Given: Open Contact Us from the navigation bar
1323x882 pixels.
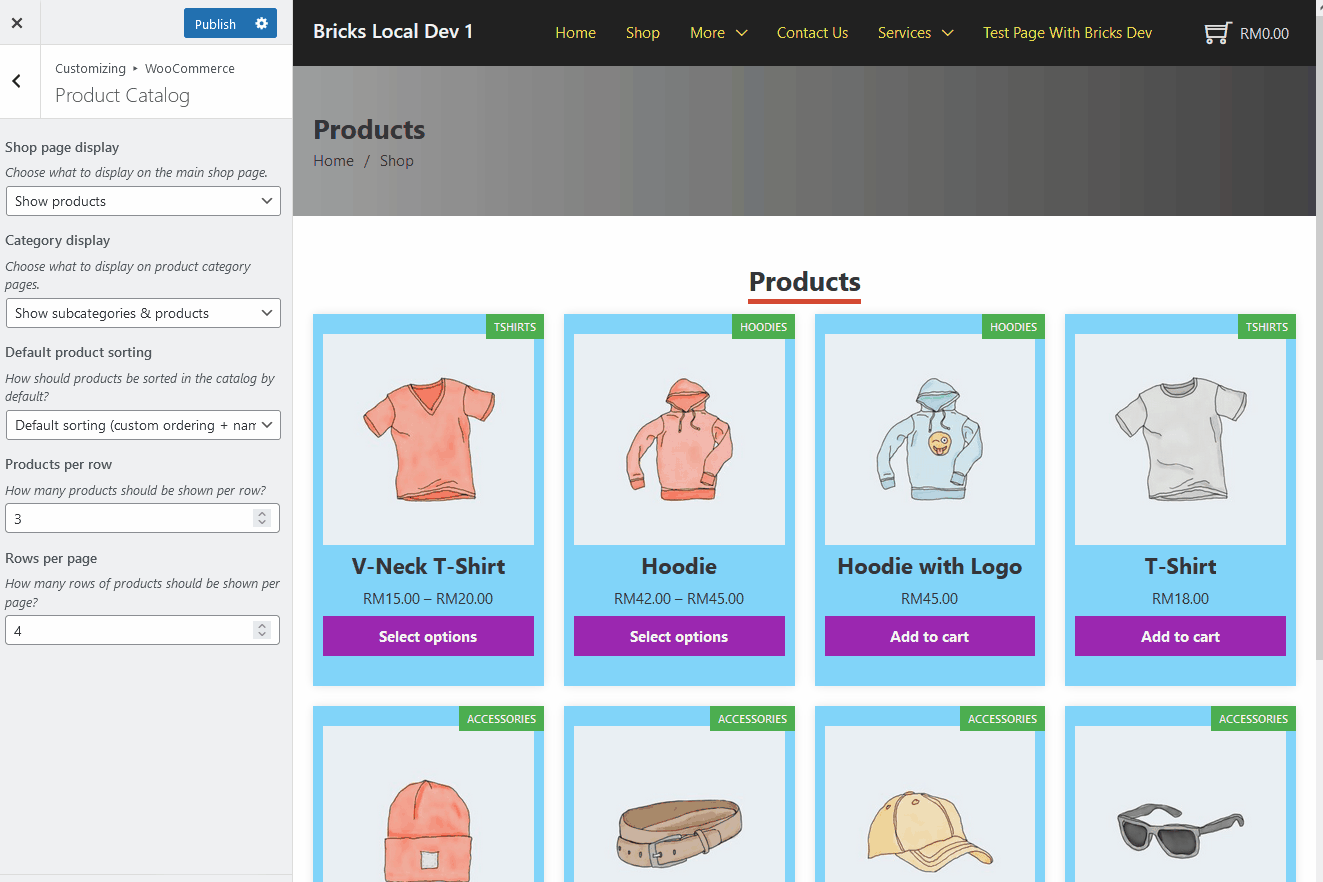Looking at the screenshot, I should click(x=812, y=33).
